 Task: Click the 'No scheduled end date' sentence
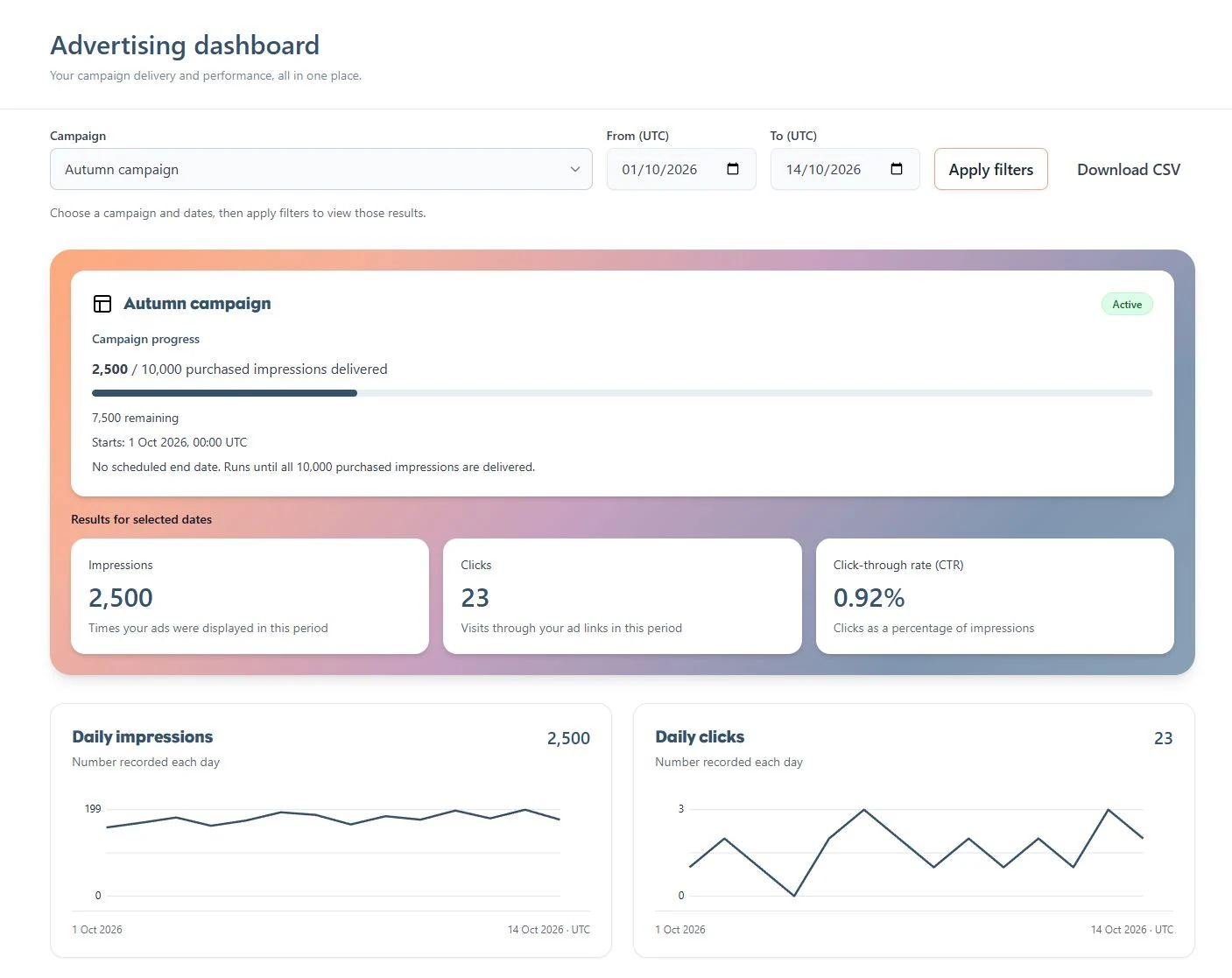[x=313, y=467]
